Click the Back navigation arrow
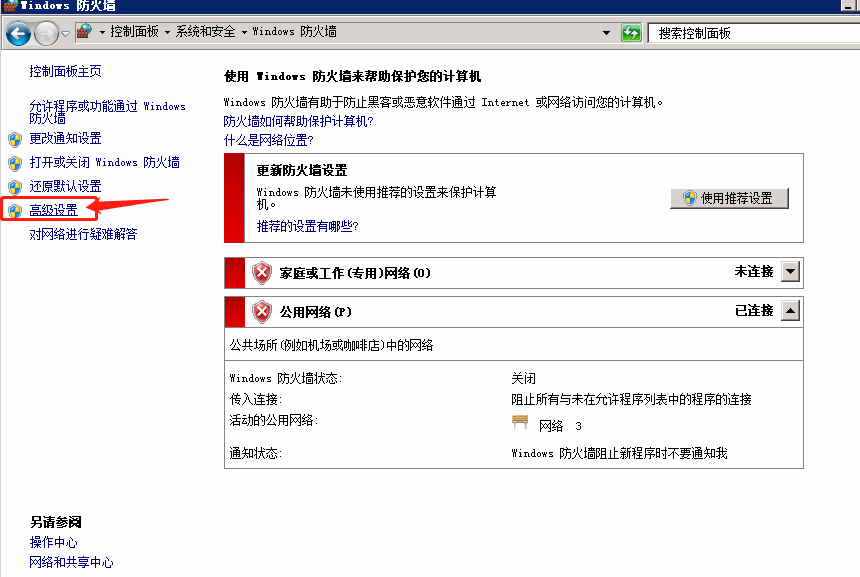This screenshot has height=577, width=860. (x=18, y=33)
